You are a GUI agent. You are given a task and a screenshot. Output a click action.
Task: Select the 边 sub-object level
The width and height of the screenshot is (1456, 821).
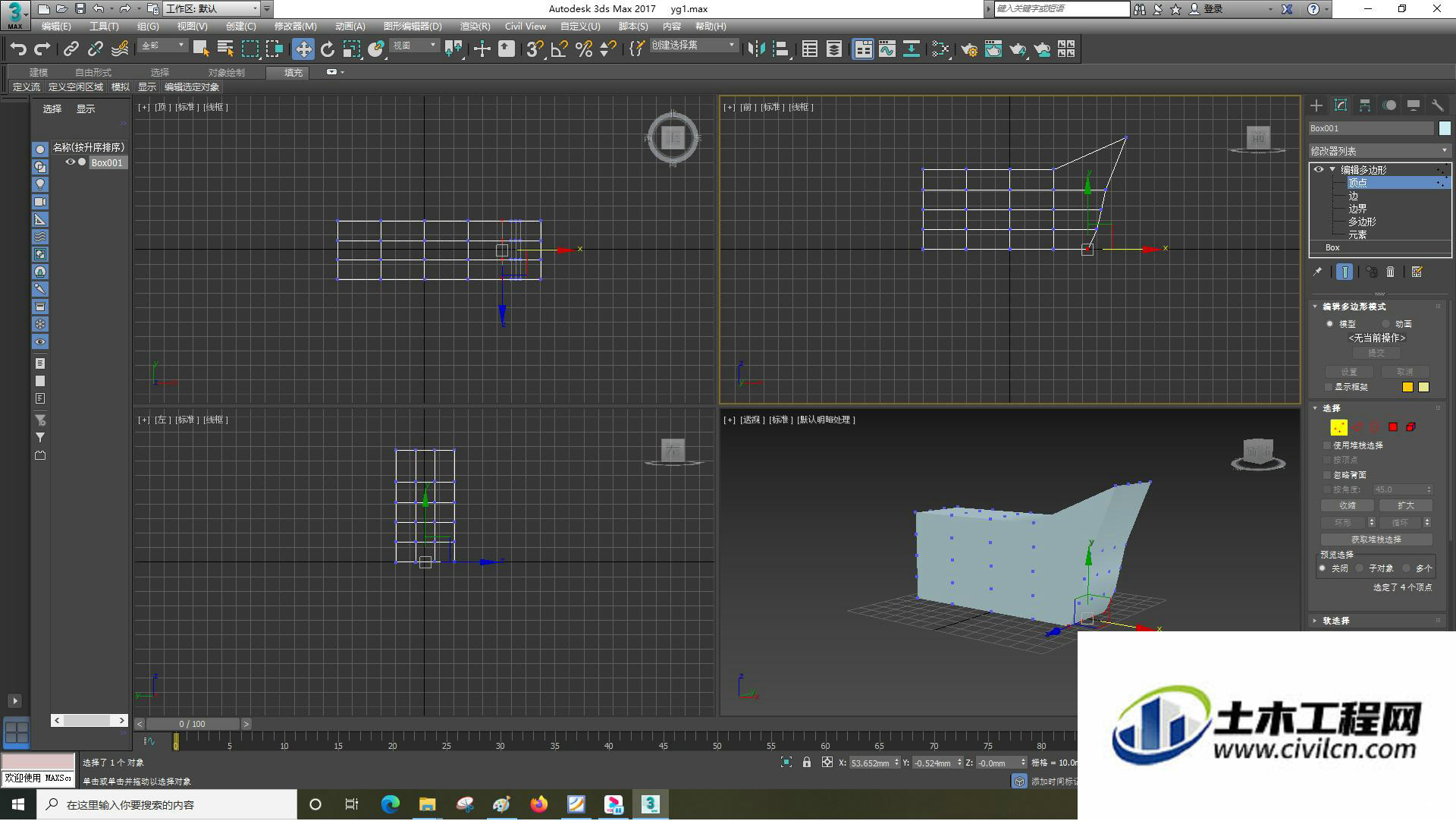1353,196
